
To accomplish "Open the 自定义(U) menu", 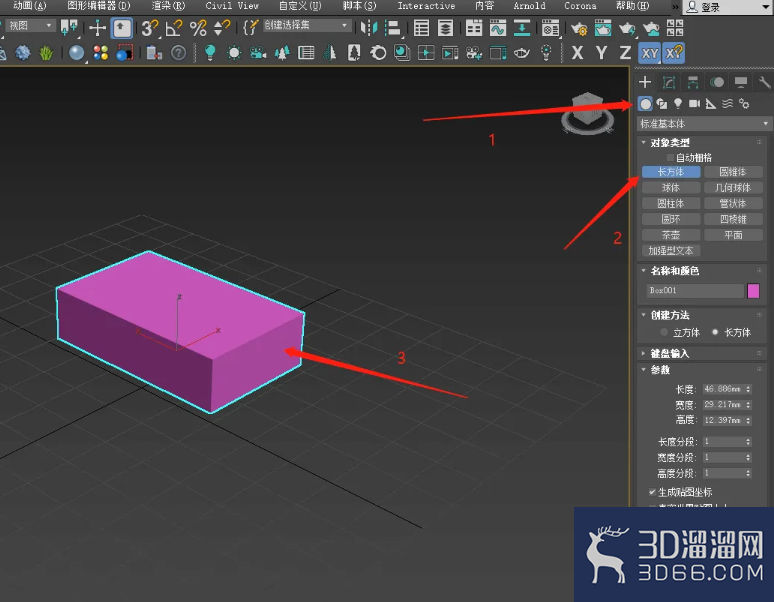I will (300, 6).
